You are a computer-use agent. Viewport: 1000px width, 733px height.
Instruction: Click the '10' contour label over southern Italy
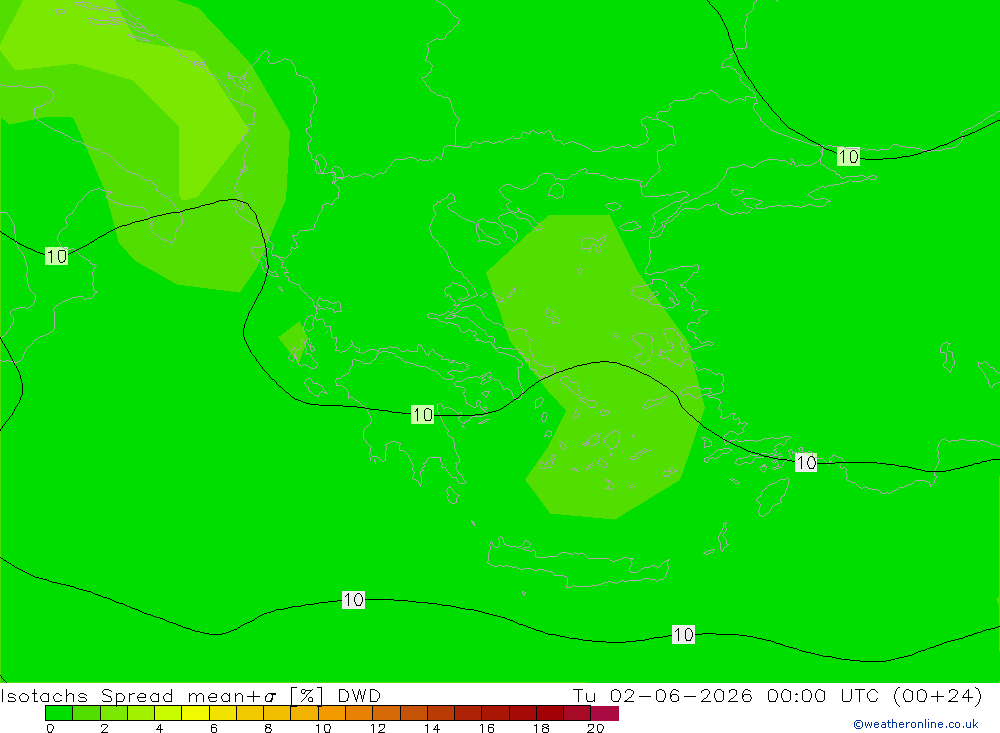pyautogui.click(x=56, y=256)
